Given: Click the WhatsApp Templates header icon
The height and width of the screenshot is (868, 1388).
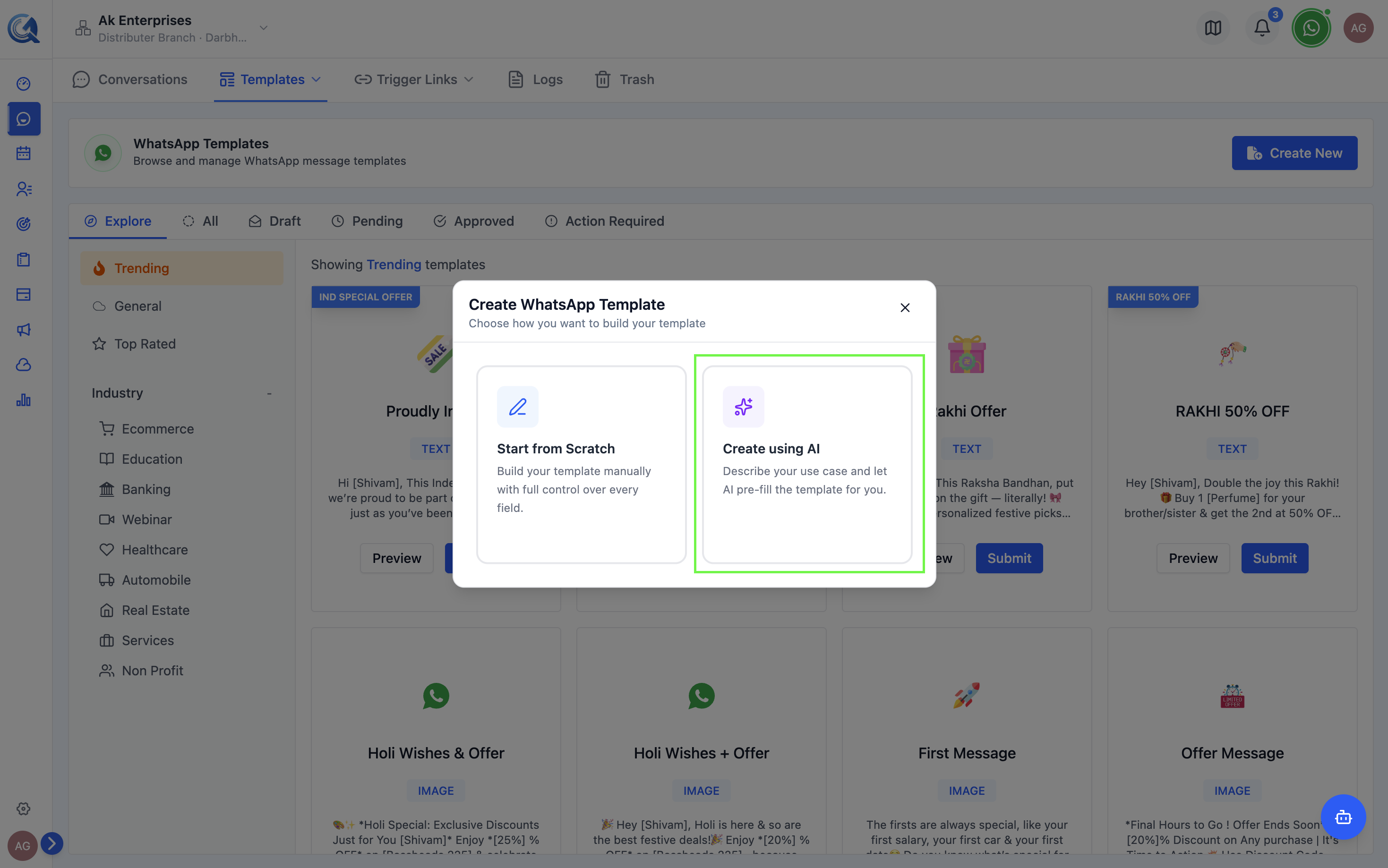Looking at the screenshot, I should click(103, 153).
